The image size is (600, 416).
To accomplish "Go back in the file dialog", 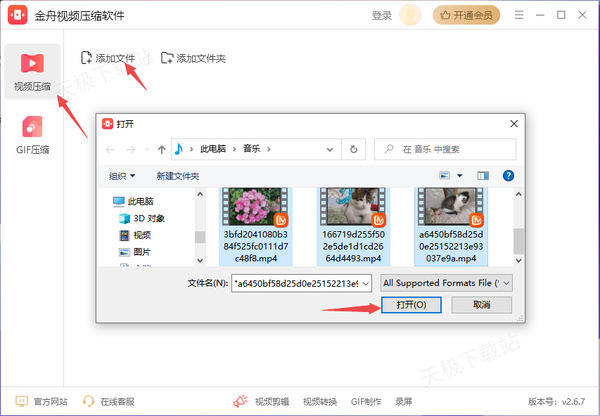I will point(110,149).
